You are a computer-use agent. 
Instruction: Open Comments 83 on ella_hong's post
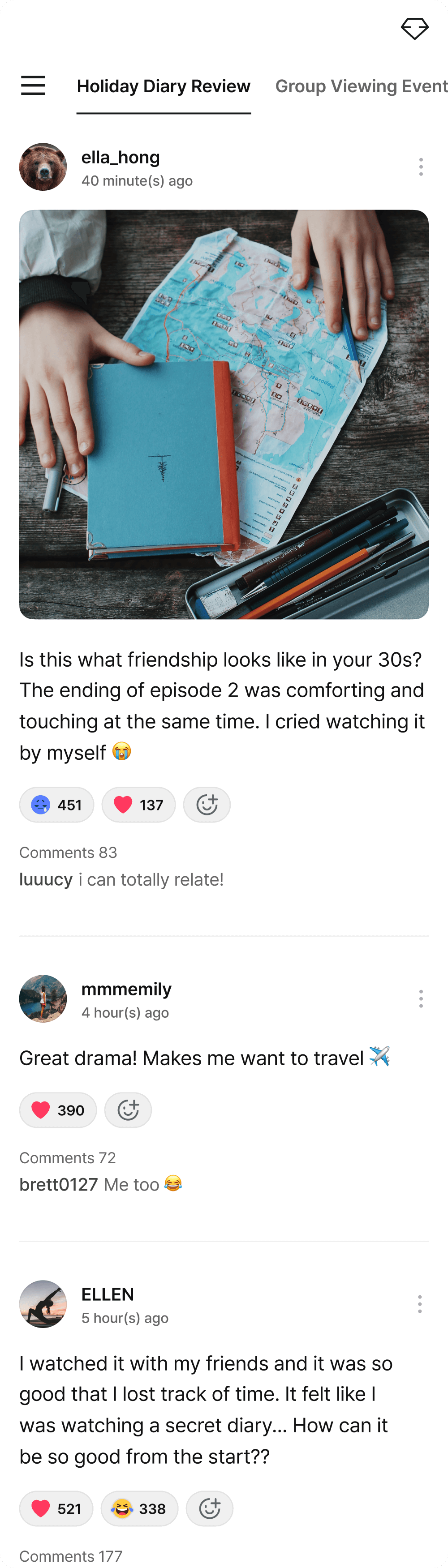point(68,852)
